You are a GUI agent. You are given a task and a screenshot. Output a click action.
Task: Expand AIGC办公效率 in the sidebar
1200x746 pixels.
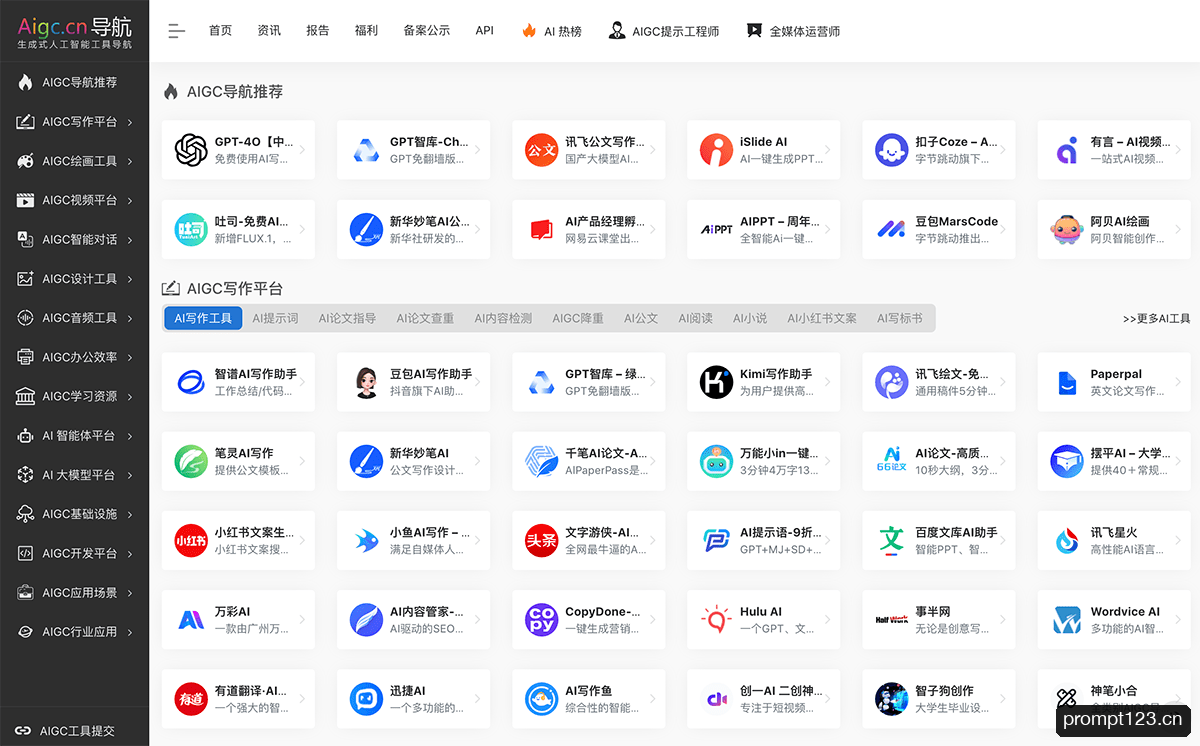click(x=74, y=357)
